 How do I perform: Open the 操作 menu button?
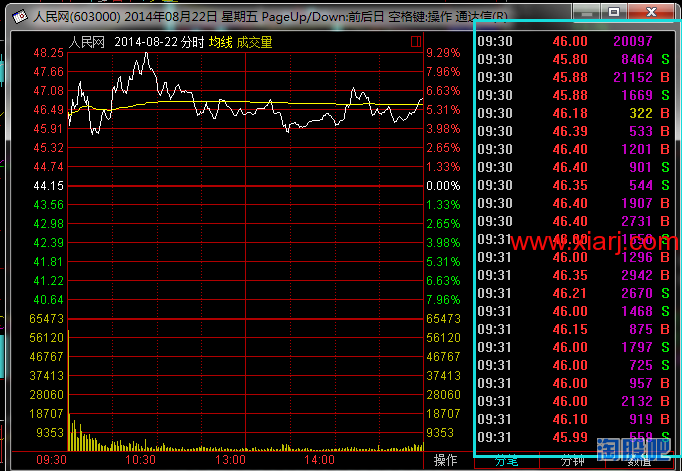coord(445,460)
